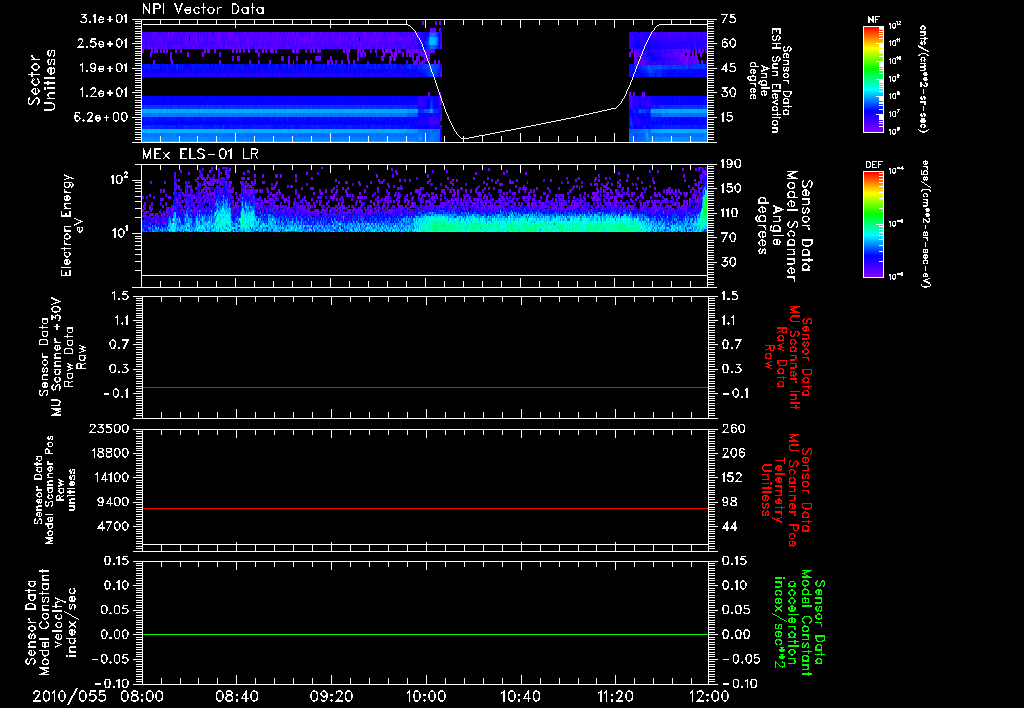Image resolution: width=1024 pixels, height=708 pixels.
Task: Click the 11:20 time tick label
Action: 615,696
